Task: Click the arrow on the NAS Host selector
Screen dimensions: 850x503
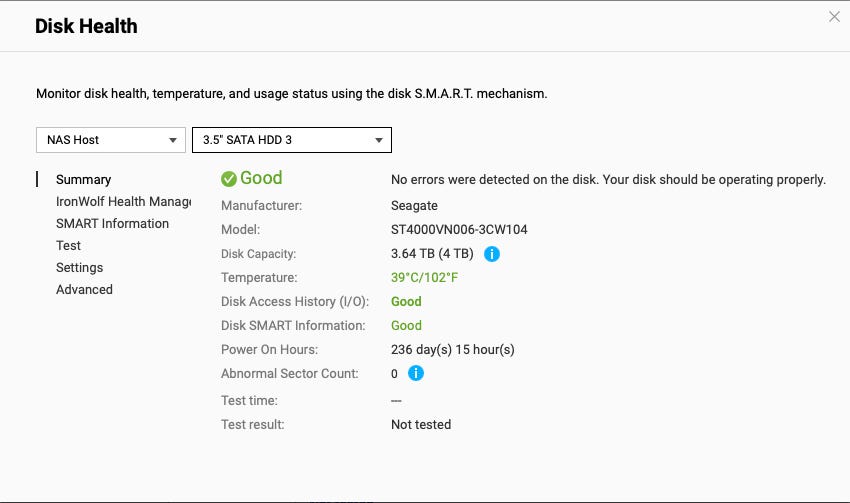Action: [x=173, y=141]
